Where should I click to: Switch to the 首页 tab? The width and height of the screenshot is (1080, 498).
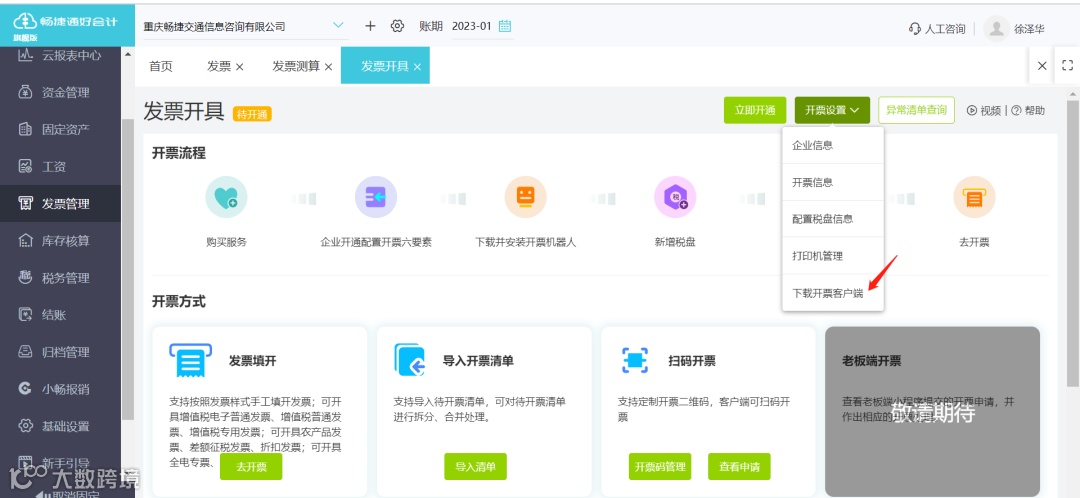(160, 66)
